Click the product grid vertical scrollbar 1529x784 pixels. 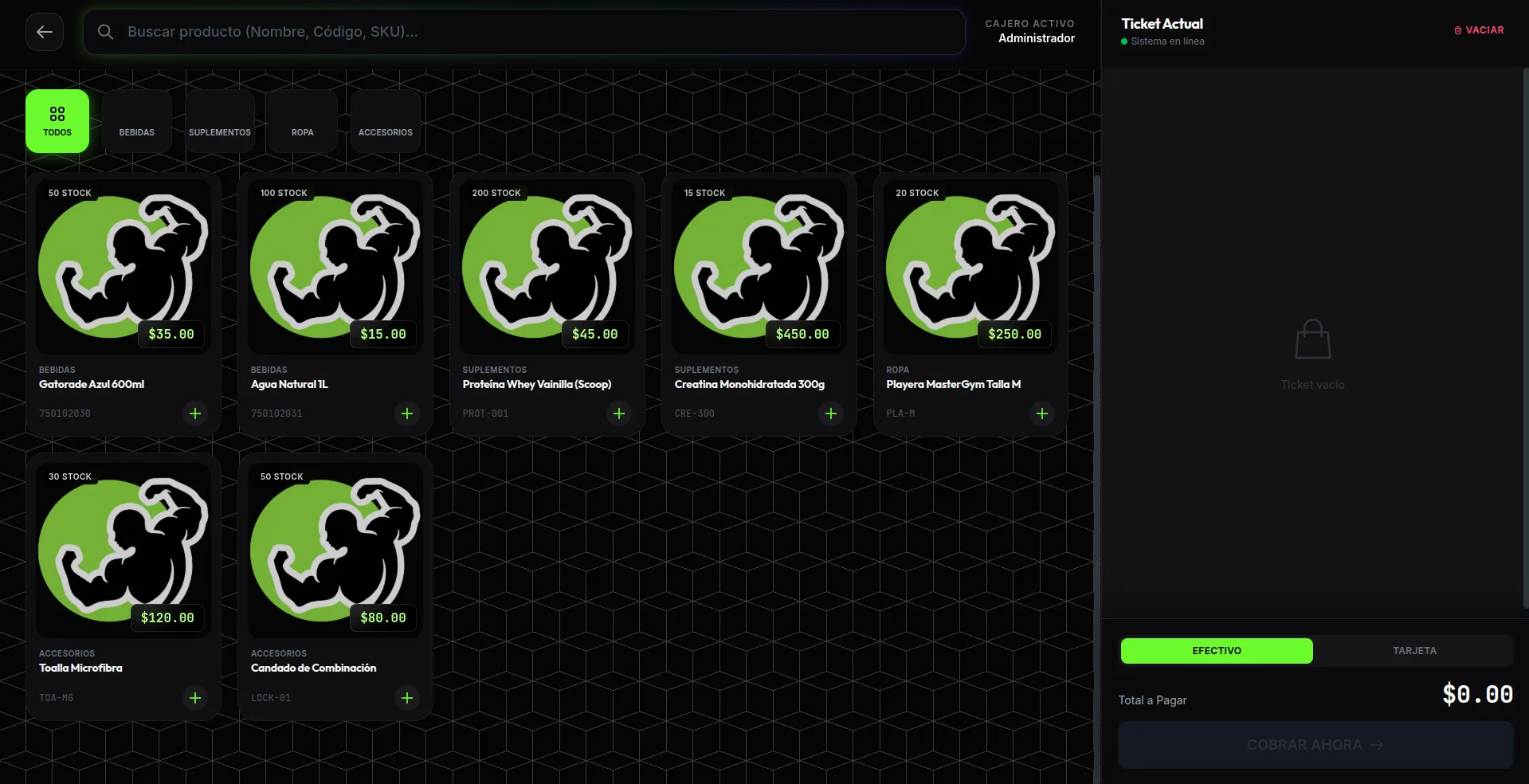1096,478
